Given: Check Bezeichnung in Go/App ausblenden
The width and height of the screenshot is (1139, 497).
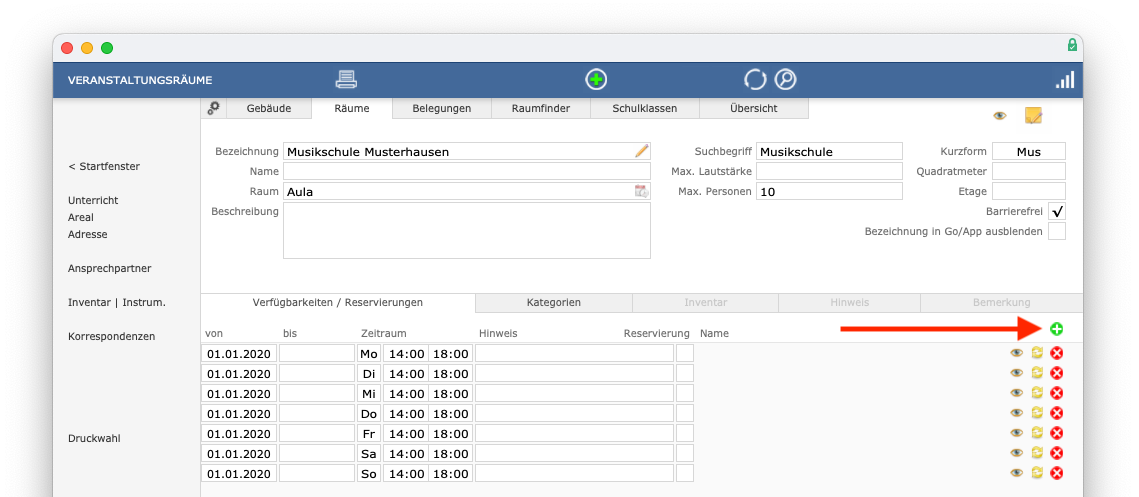Looking at the screenshot, I should (1057, 231).
